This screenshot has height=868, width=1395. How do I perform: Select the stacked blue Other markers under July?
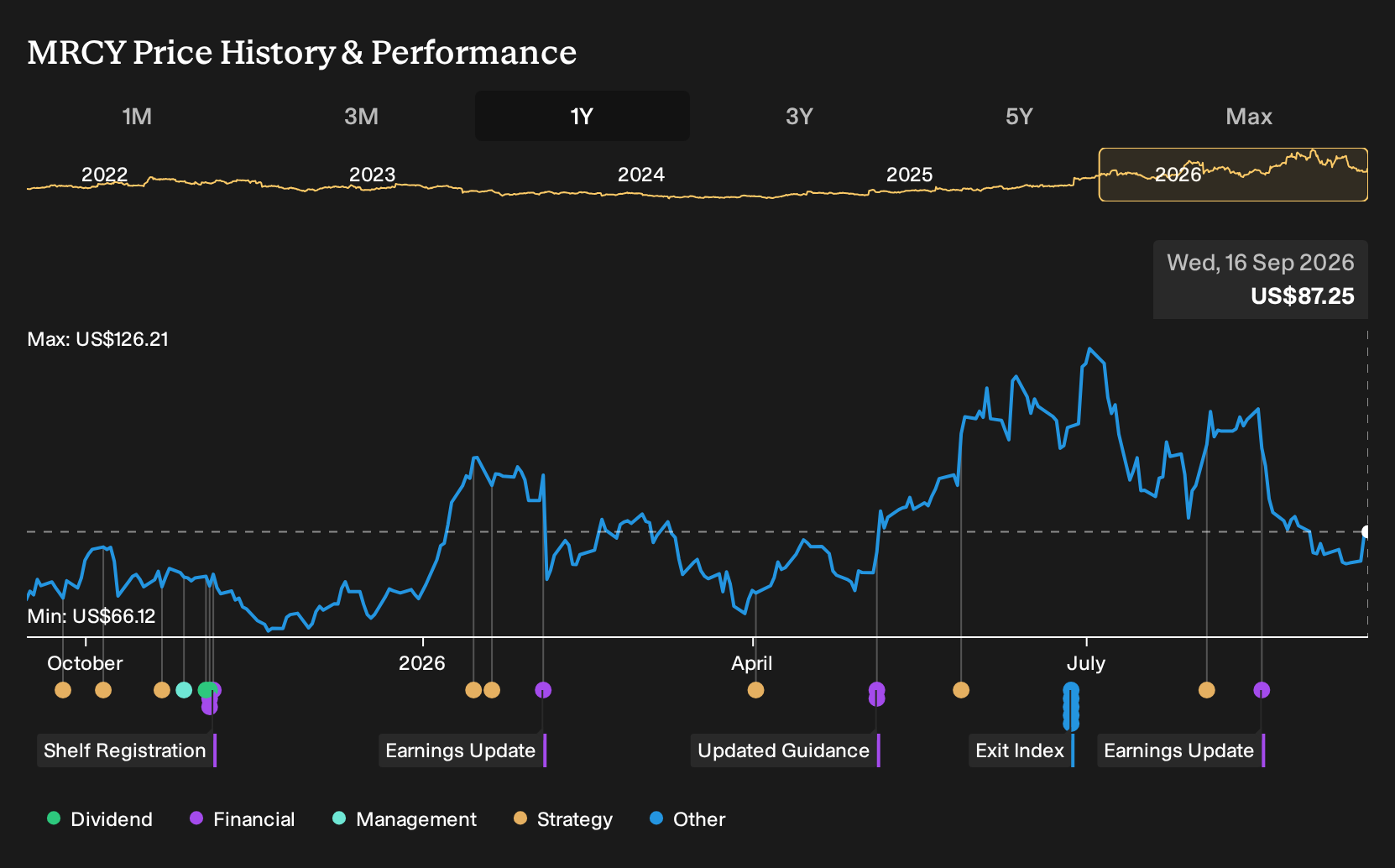point(1071,706)
